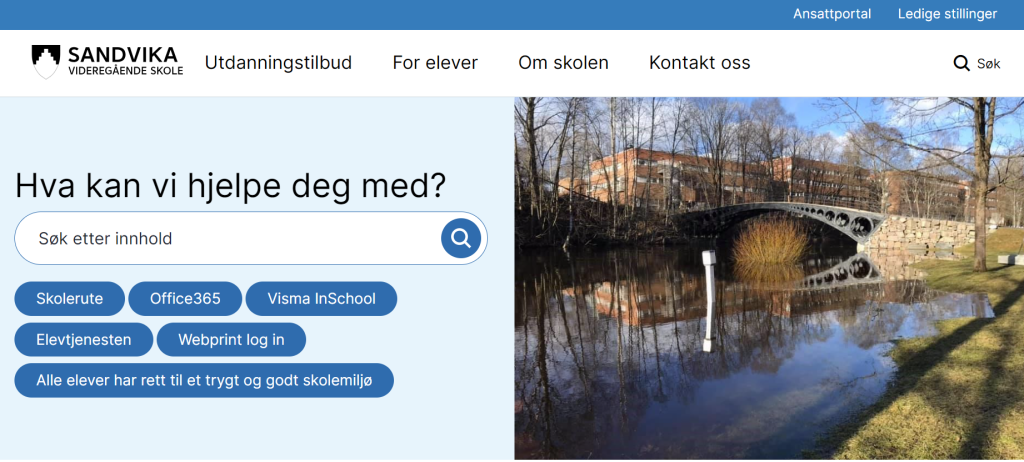Go to Kontakt oss page
Image resolution: width=1024 pixels, height=462 pixels.
pyautogui.click(x=699, y=63)
